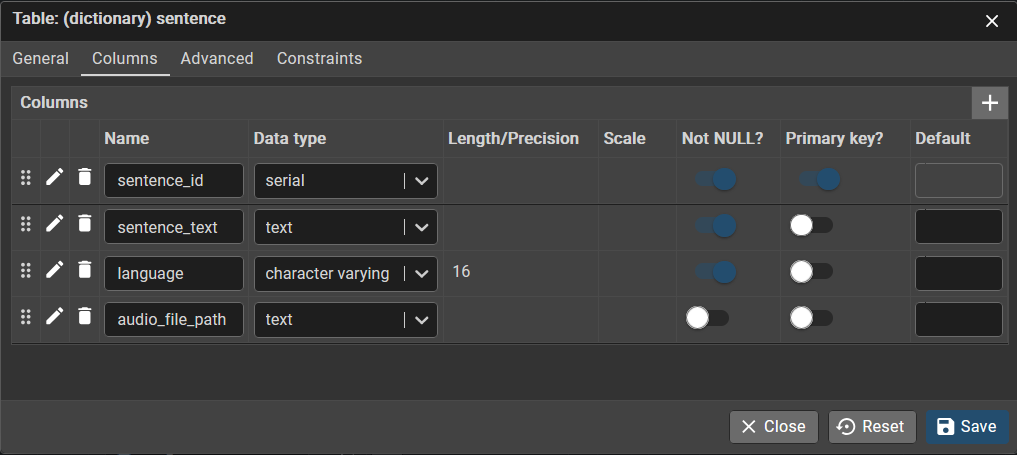Screen dimensions: 1017x455
Task: Open sentence_text data type dropdown
Action: [346, 228]
